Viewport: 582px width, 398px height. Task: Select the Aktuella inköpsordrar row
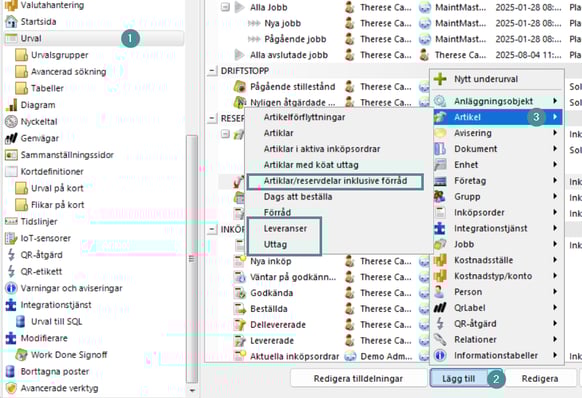[294, 356]
